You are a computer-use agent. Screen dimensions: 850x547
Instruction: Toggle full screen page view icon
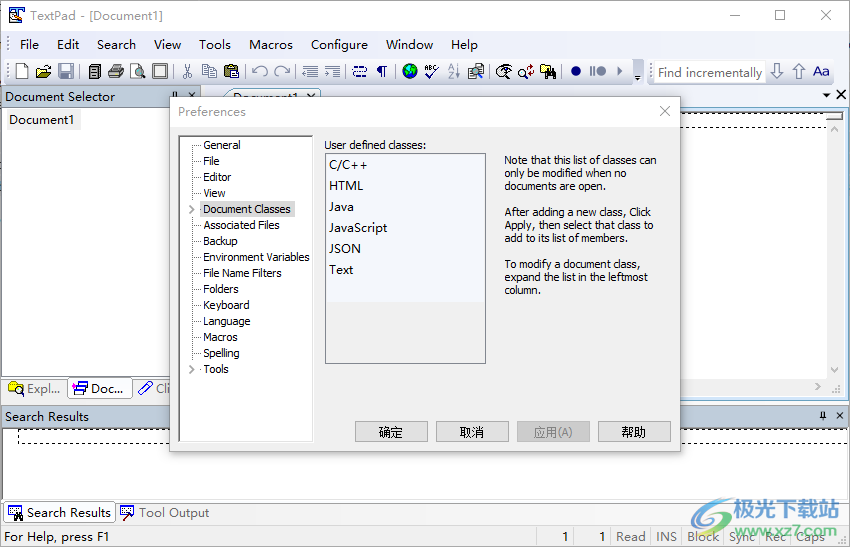click(x=160, y=72)
